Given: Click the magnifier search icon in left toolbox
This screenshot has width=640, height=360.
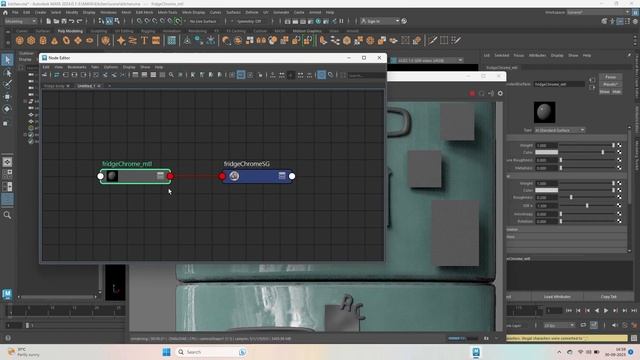Looking at the screenshot, I should [x=7, y=215].
